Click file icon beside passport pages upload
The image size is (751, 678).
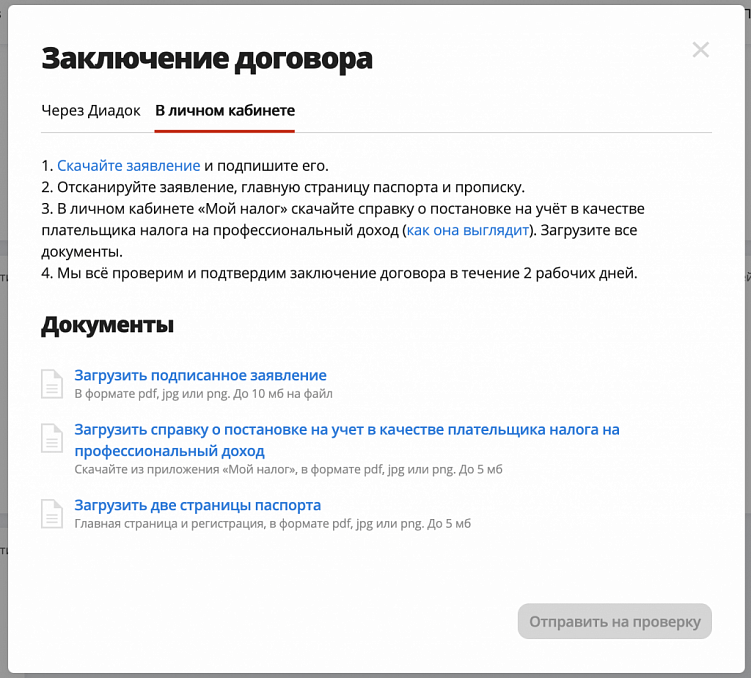pyautogui.click(x=52, y=514)
